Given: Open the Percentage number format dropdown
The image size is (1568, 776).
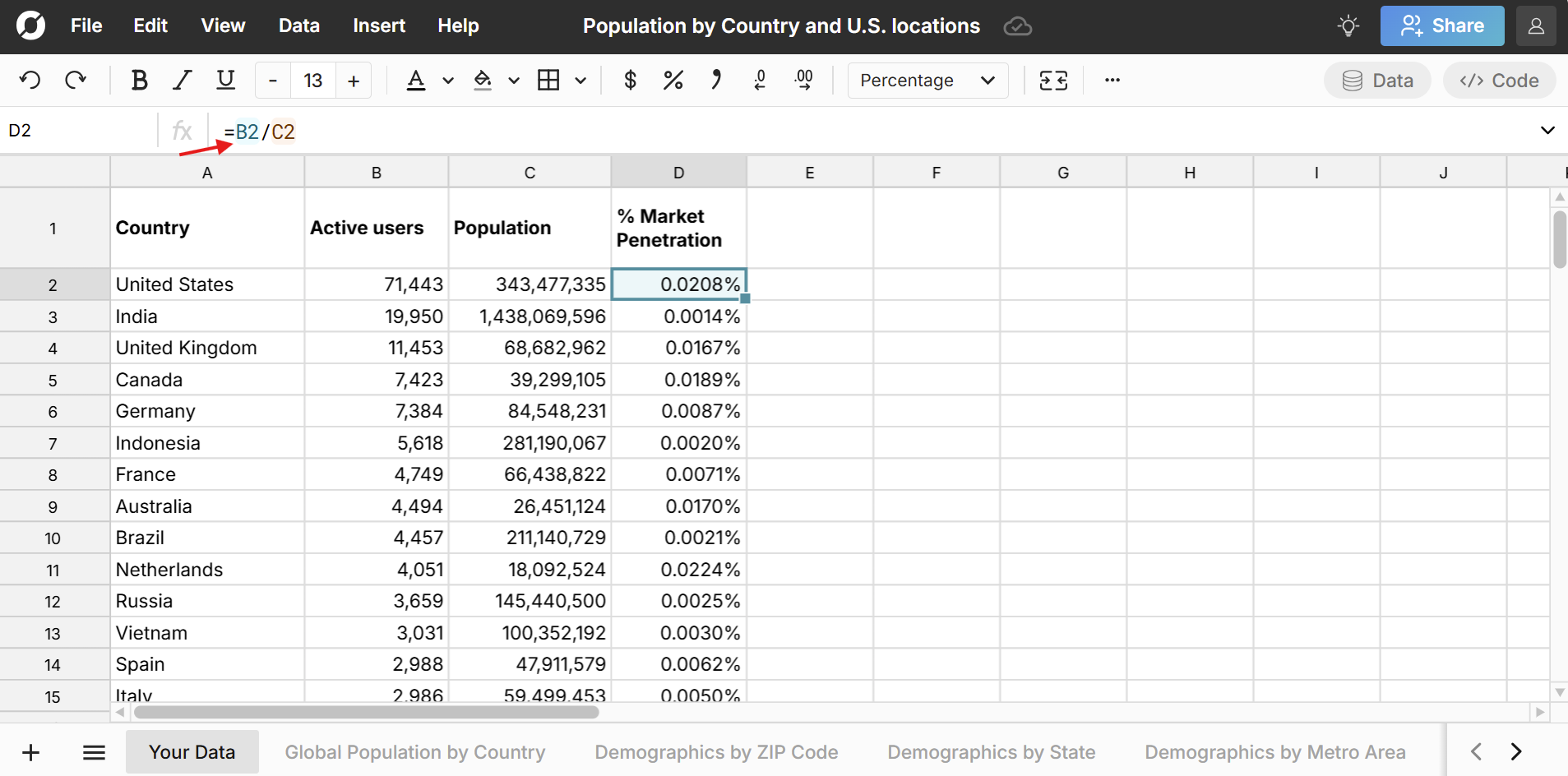Looking at the screenshot, I should [x=927, y=80].
